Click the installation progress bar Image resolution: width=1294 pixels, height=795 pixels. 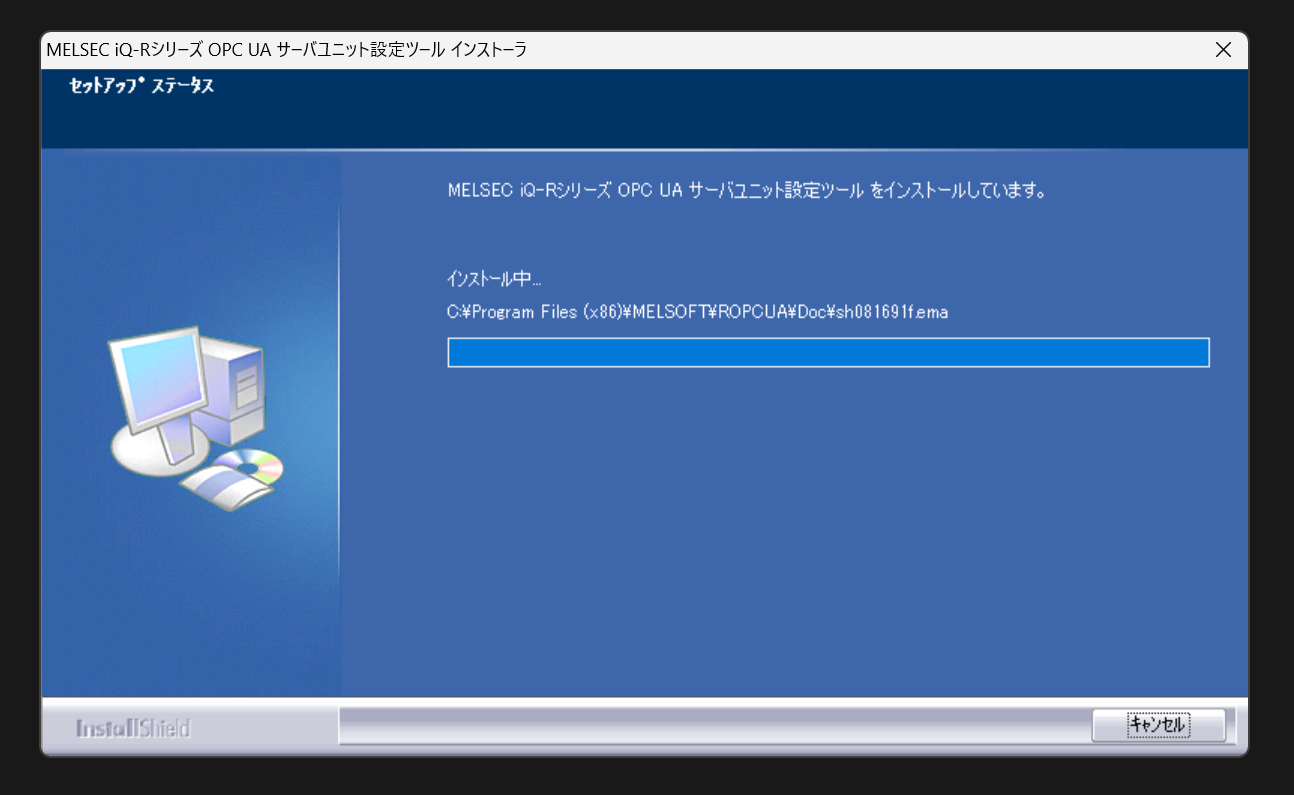(x=828, y=353)
